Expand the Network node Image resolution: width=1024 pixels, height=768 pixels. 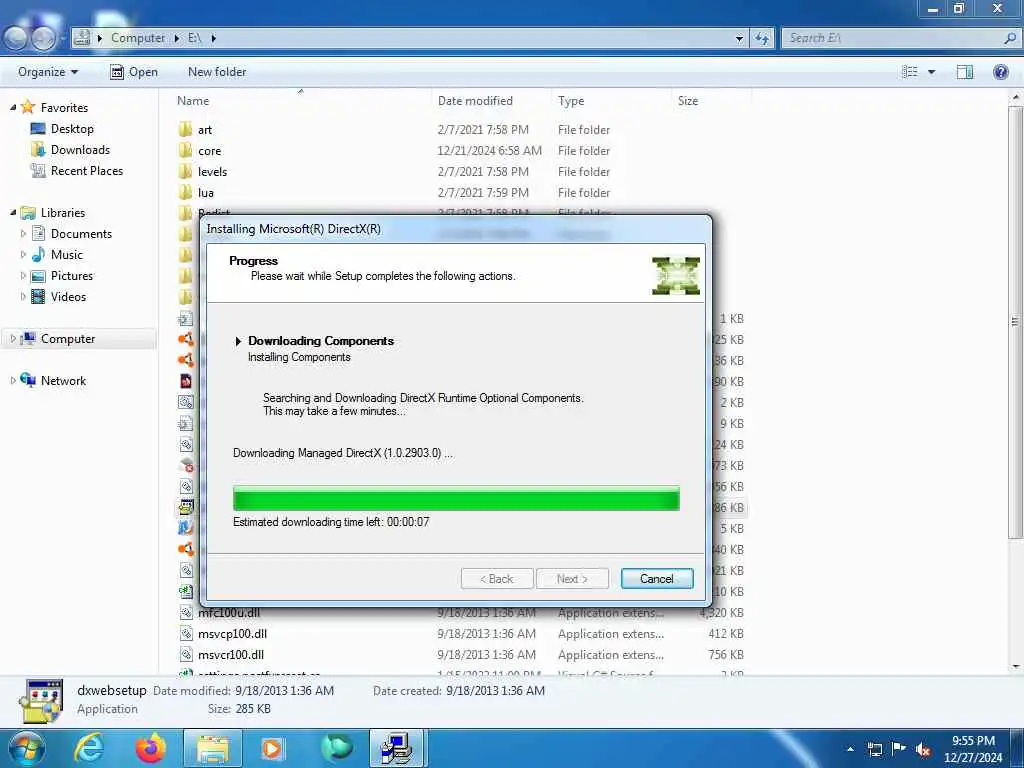click(x=13, y=380)
